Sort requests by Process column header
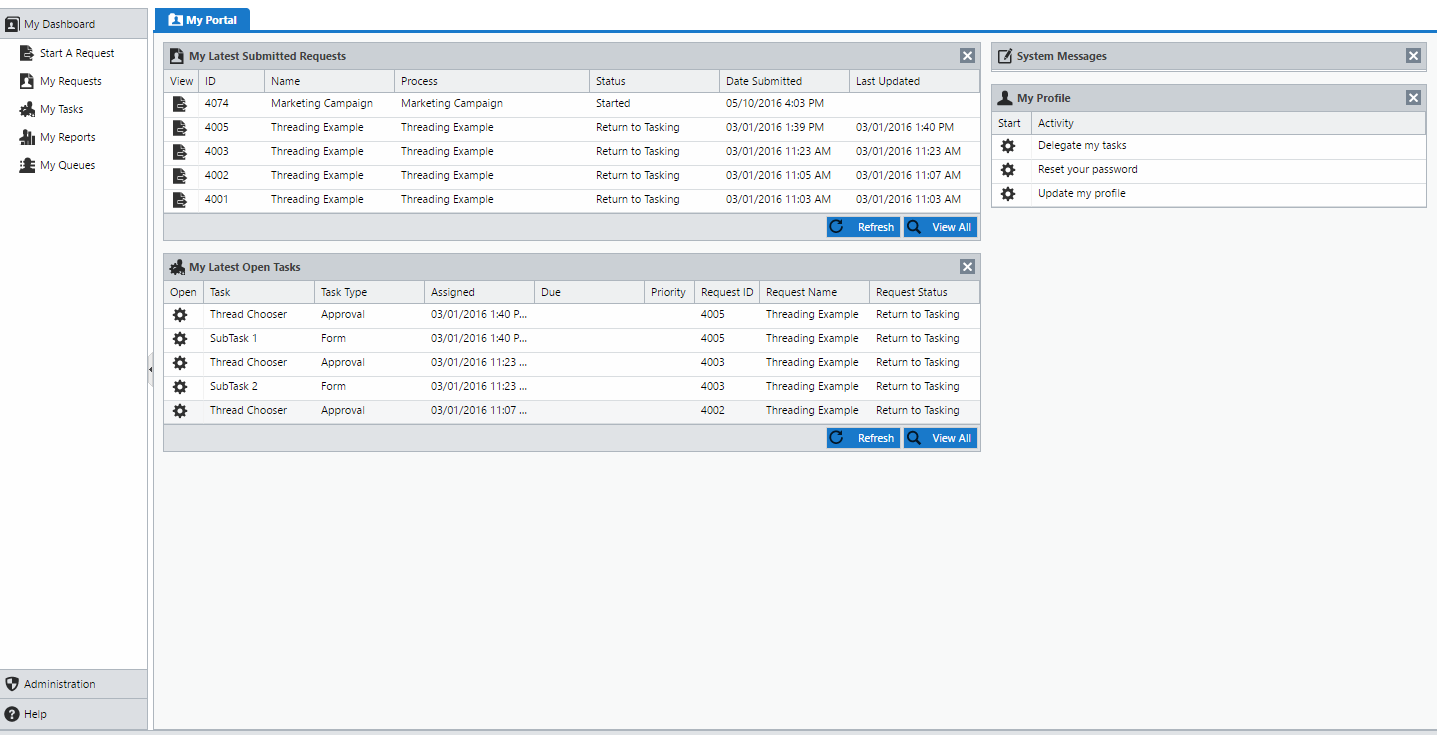Viewport: 1437px width, 735px height. point(492,81)
